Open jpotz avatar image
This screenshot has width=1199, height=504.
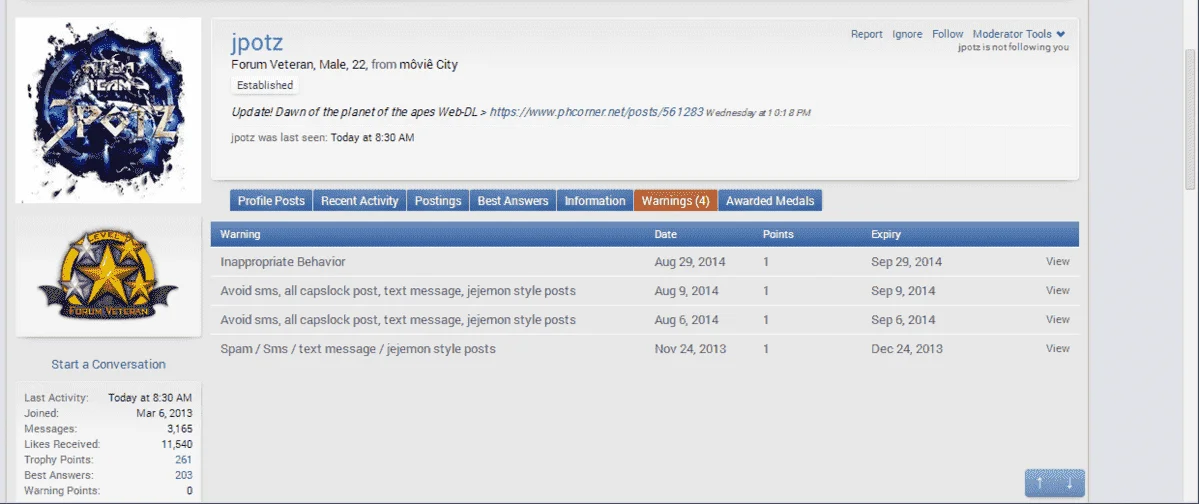[x=108, y=110]
